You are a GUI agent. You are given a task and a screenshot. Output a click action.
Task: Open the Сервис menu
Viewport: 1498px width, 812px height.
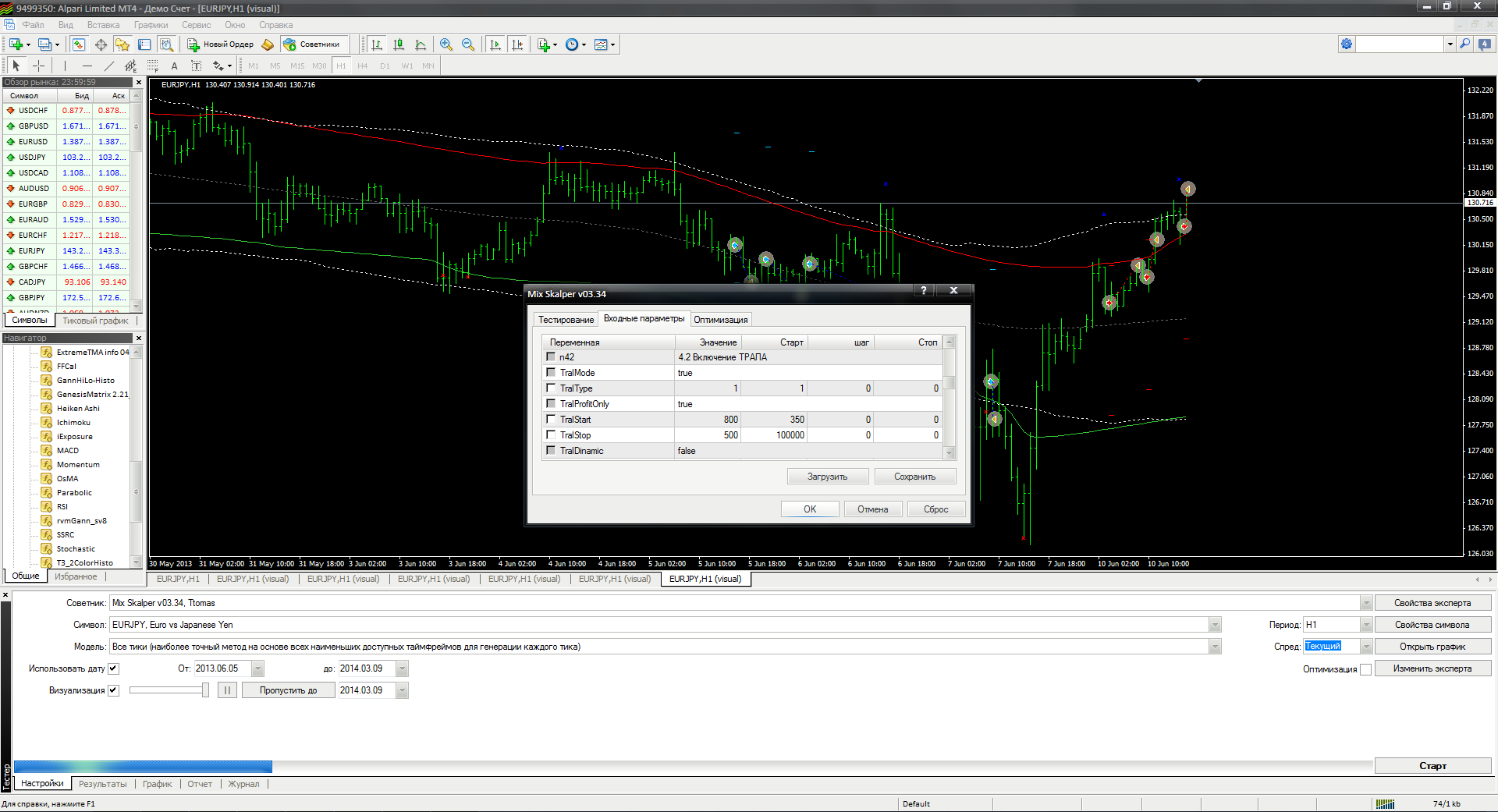coord(196,25)
